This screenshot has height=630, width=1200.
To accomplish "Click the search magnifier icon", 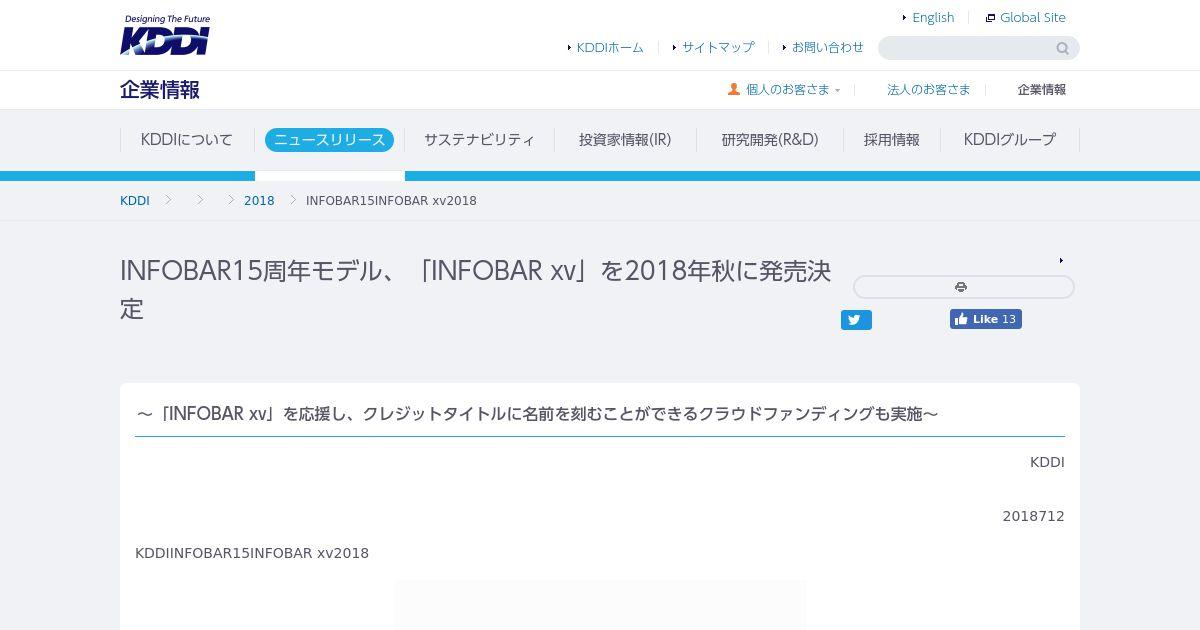I will (1062, 48).
